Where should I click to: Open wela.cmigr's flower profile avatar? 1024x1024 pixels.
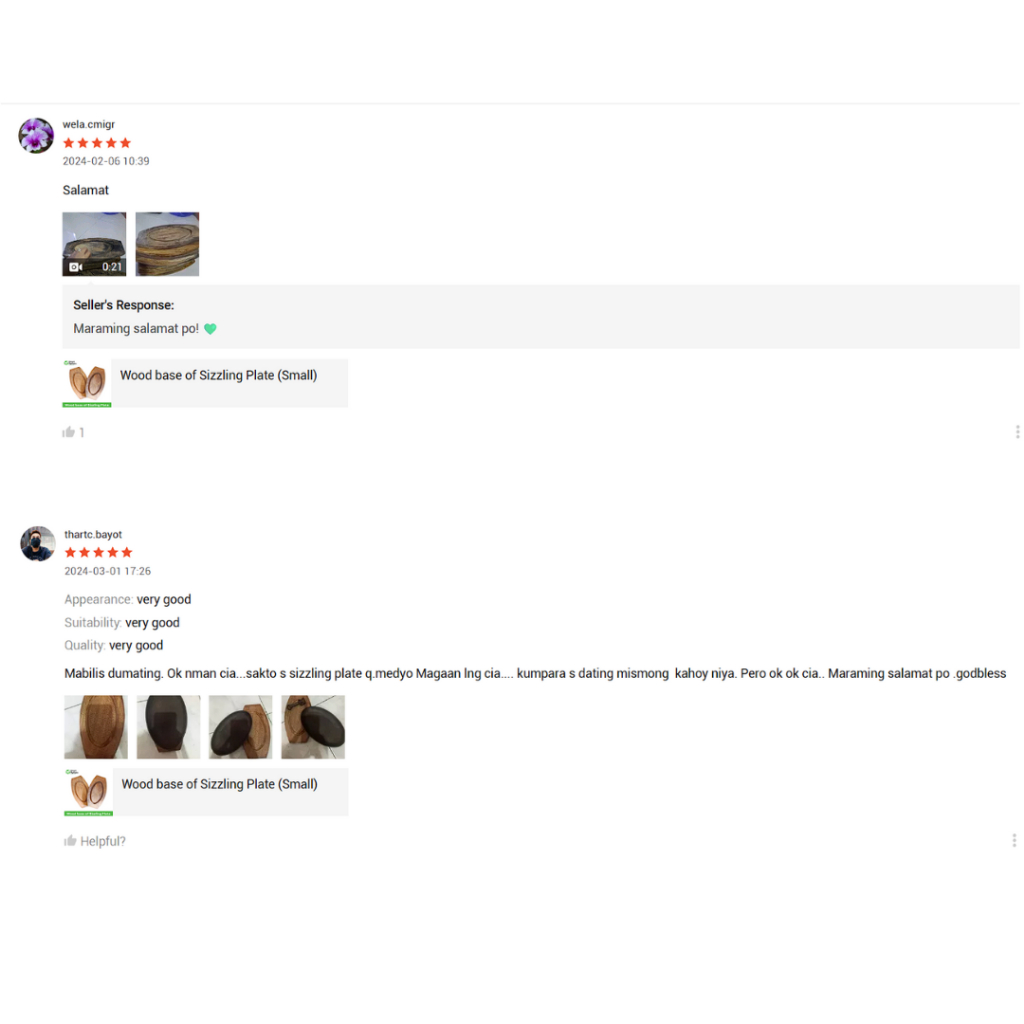point(36,136)
